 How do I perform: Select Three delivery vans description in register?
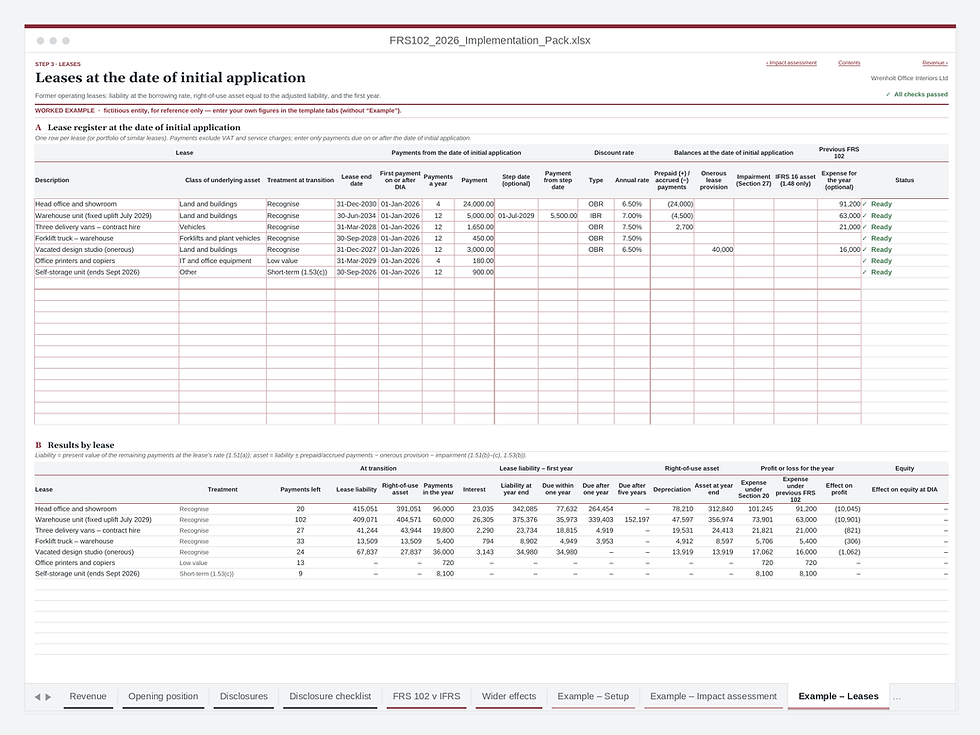click(106, 227)
